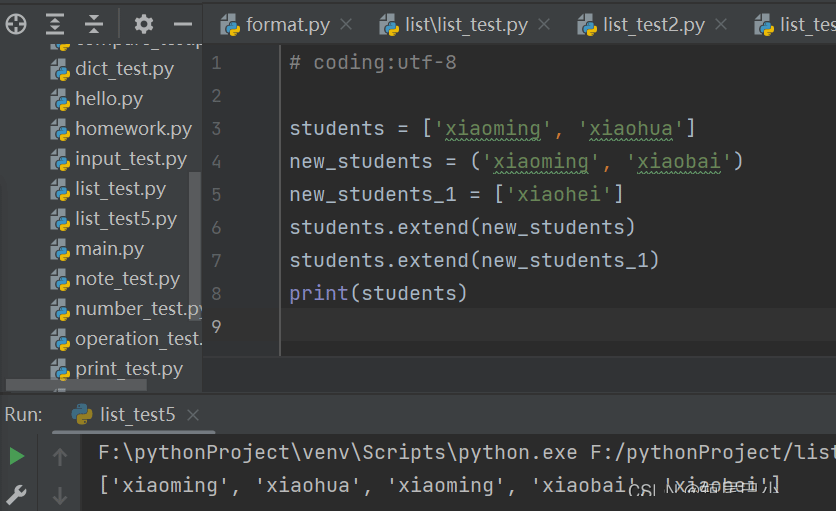The image size is (836, 511).
Task: Select main.py in project tree
Action: (x=109, y=249)
